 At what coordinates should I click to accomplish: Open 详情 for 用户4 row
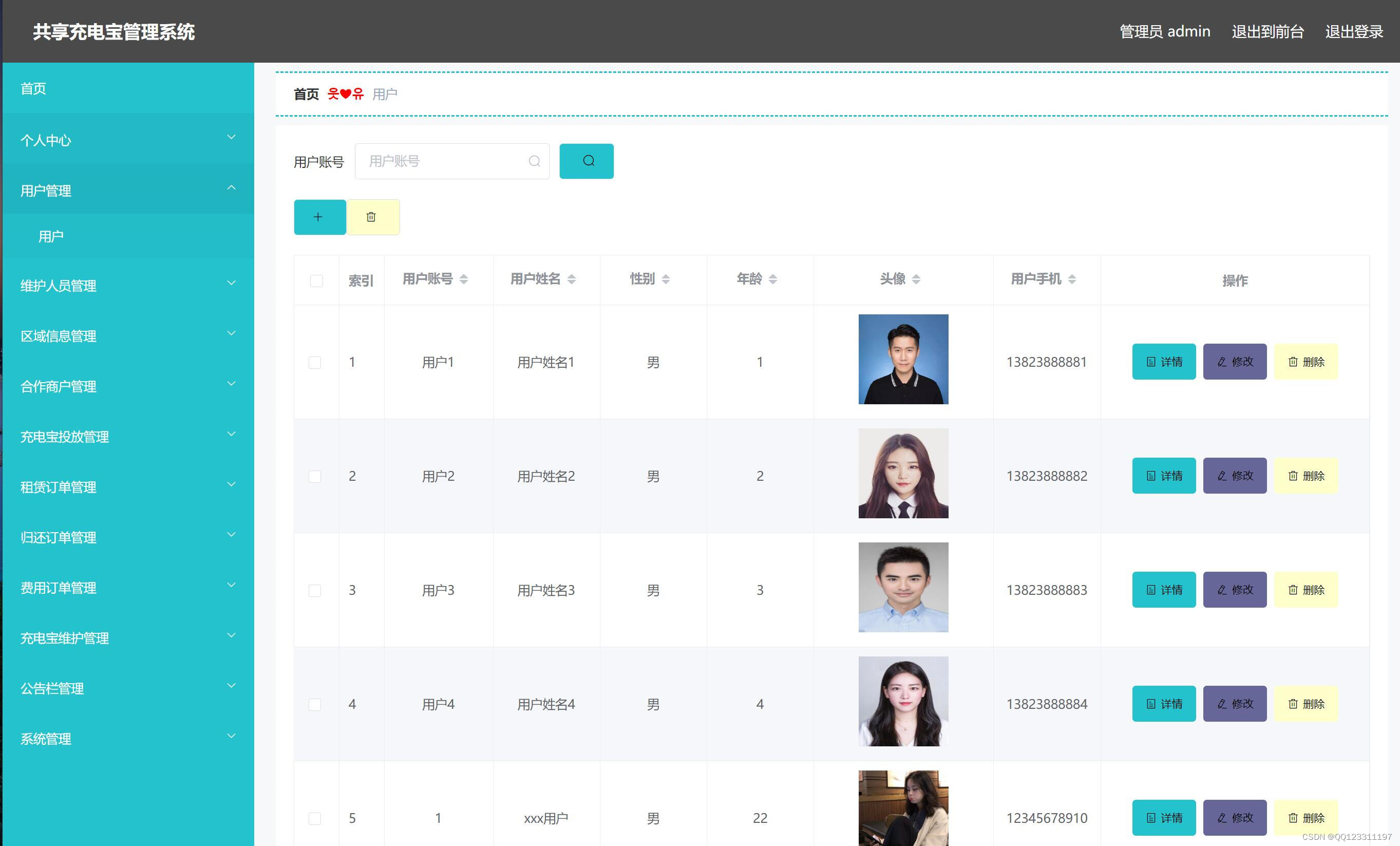pyautogui.click(x=1164, y=704)
